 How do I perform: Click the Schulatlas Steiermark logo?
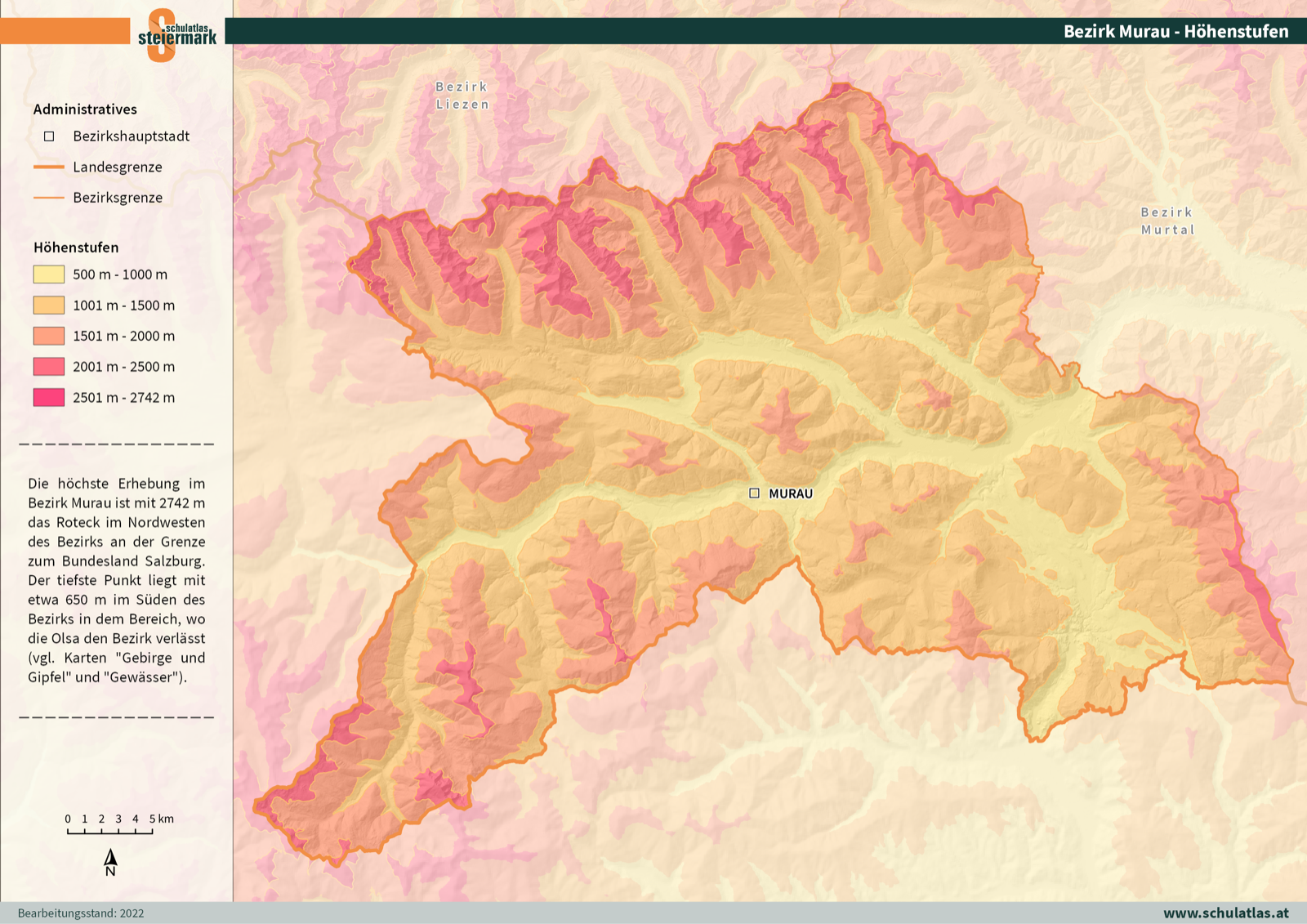[x=176, y=34]
